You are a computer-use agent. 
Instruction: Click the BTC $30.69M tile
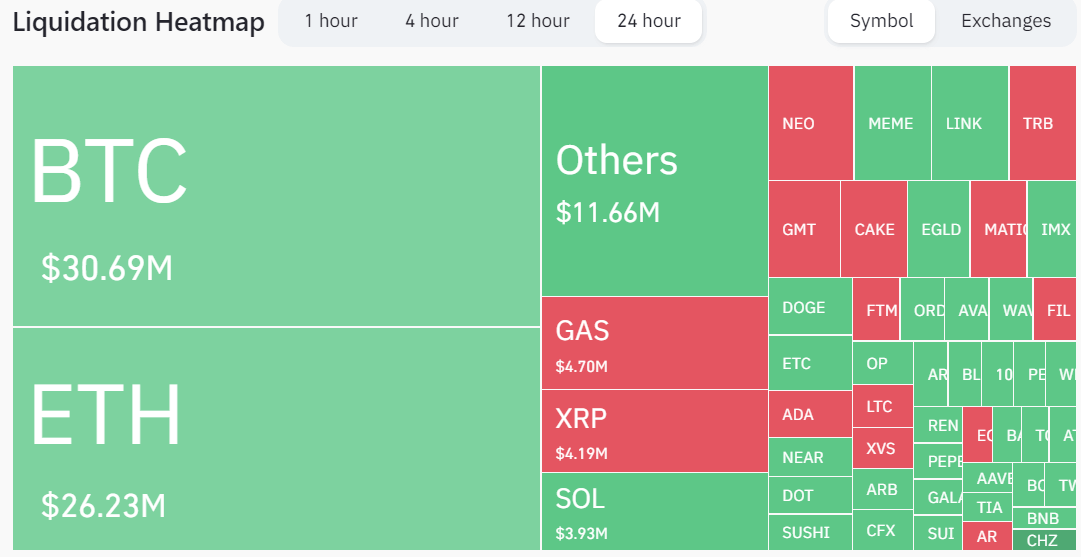point(276,196)
